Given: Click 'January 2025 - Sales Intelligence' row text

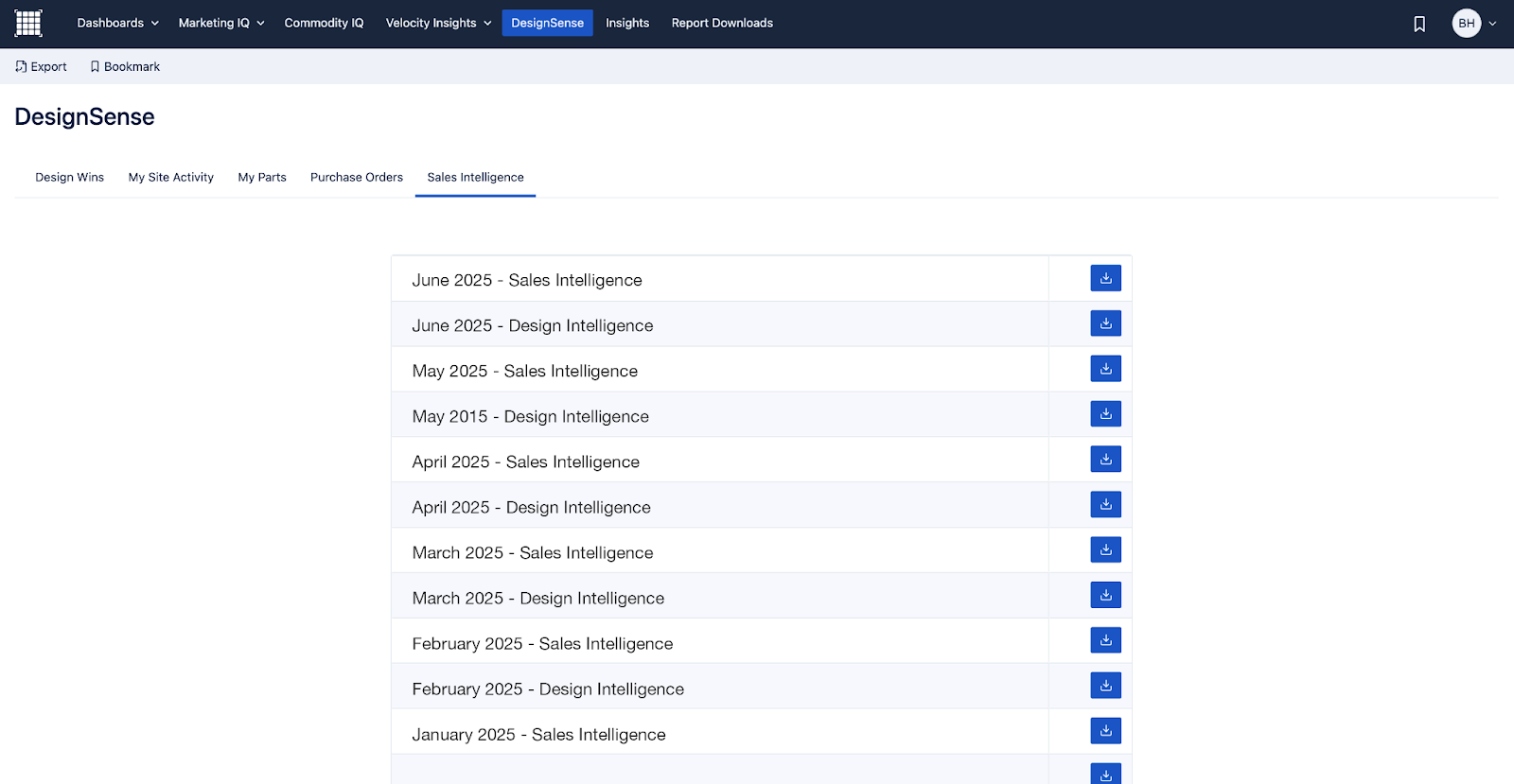Looking at the screenshot, I should [x=539, y=734].
